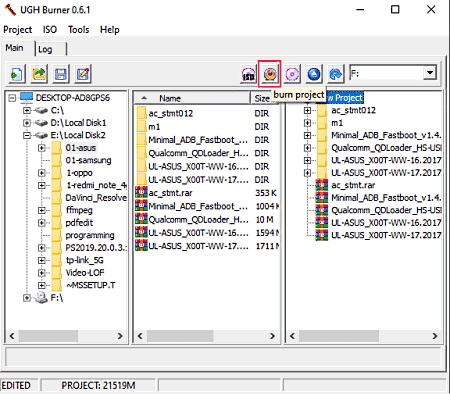Expand the F:\ drive node

pos(27,298)
